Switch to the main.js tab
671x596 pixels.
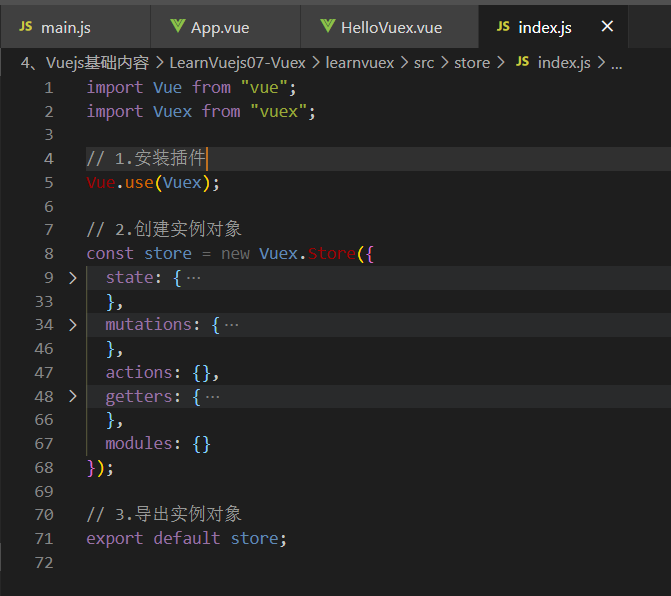[66, 27]
